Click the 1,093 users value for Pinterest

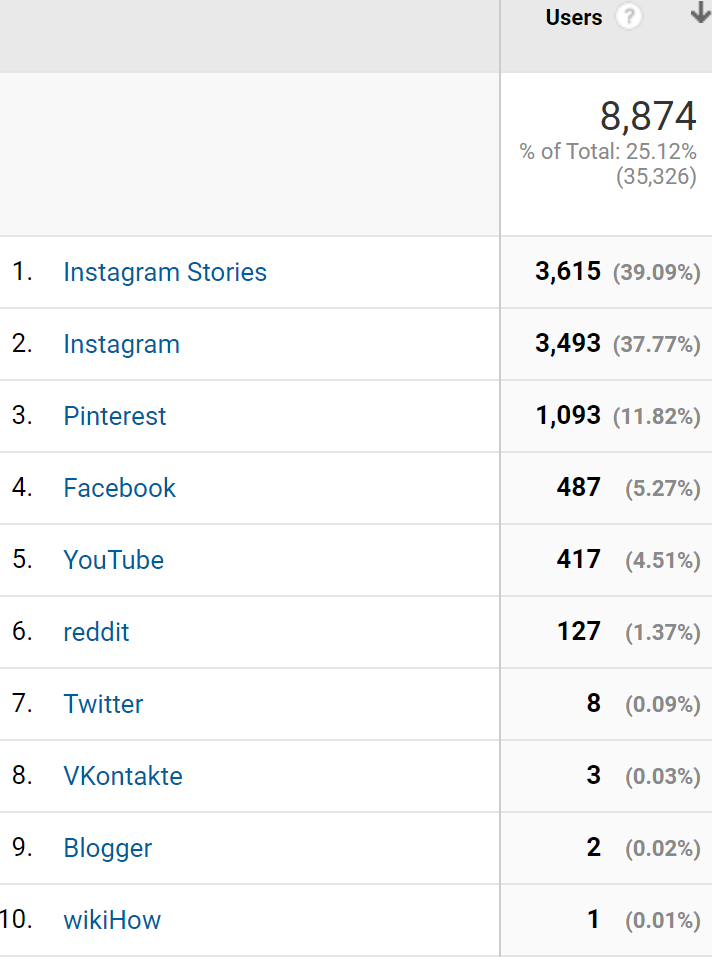click(568, 416)
